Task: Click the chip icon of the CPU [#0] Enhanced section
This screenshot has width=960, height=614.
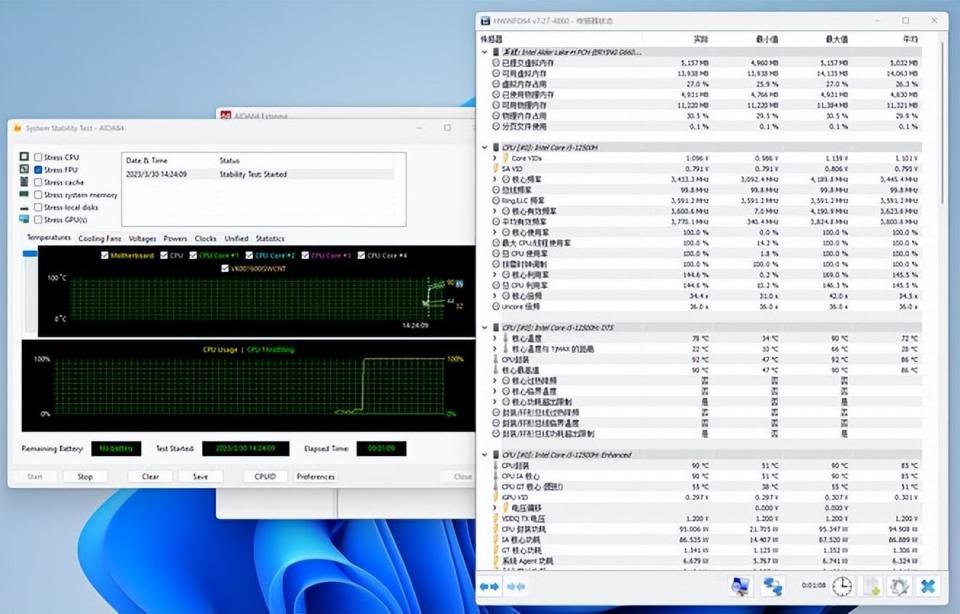Action: [496, 455]
